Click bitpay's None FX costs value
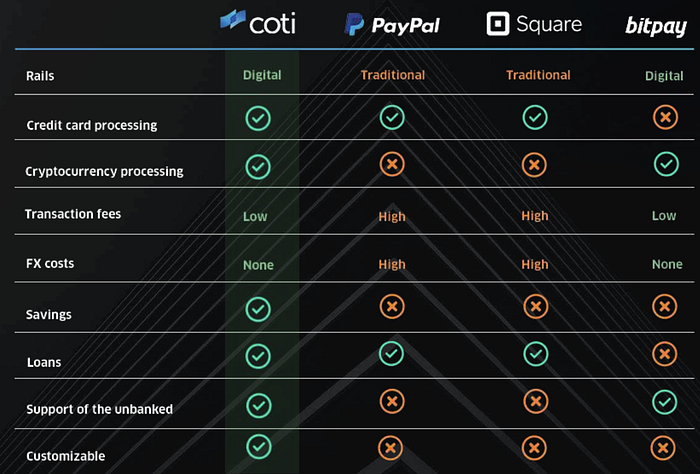 pyautogui.click(x=667, y=264)
